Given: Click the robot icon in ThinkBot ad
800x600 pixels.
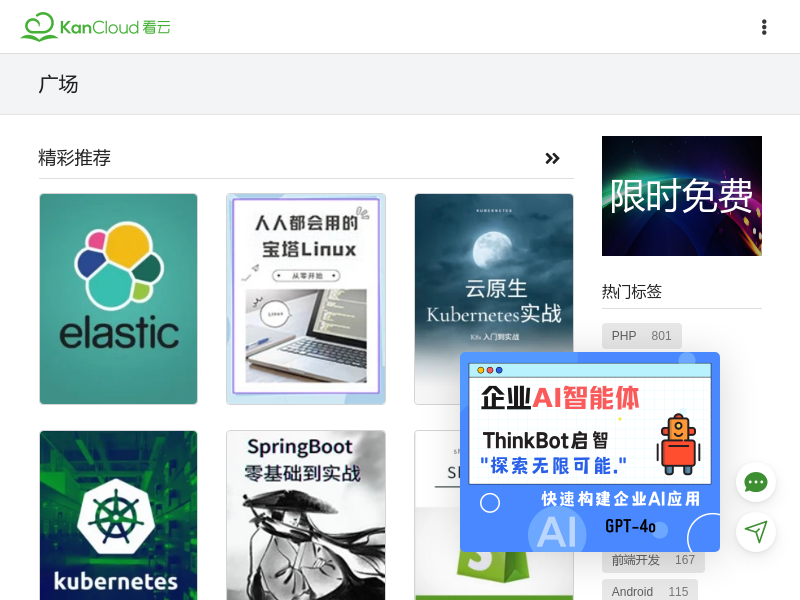Looking at the screenshot, I should pos(677,444).
